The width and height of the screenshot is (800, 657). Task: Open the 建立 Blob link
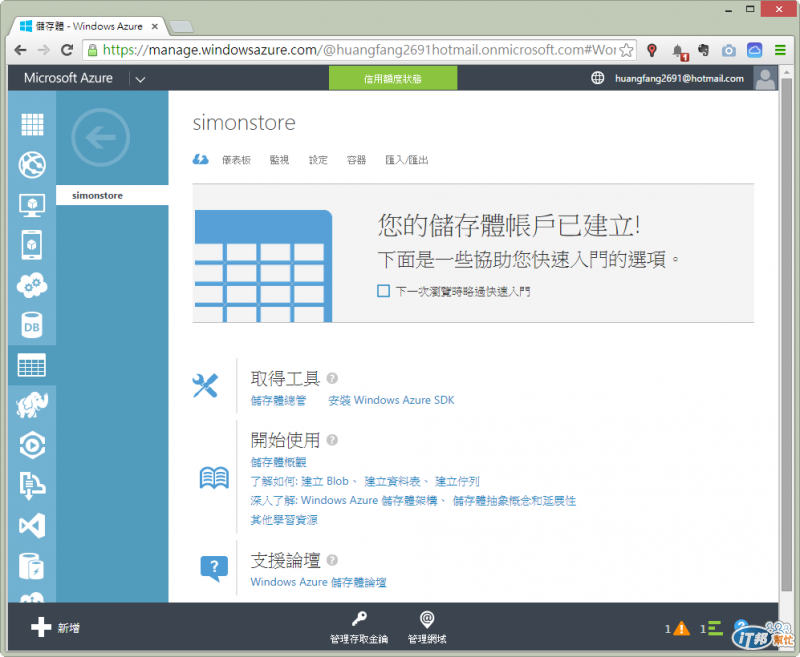pos(325,481)
